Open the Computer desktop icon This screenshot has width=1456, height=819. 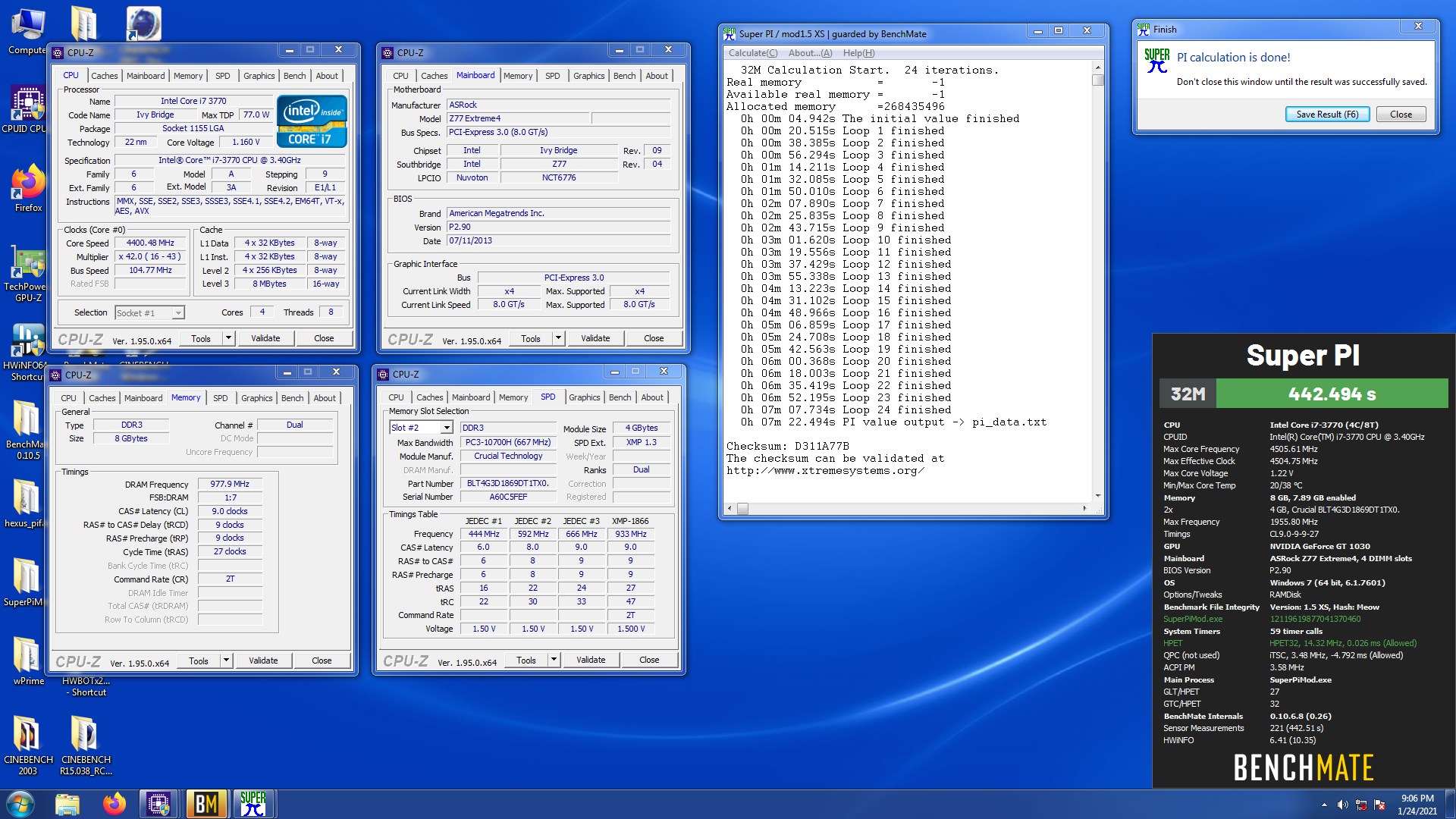tap(27, 32)
